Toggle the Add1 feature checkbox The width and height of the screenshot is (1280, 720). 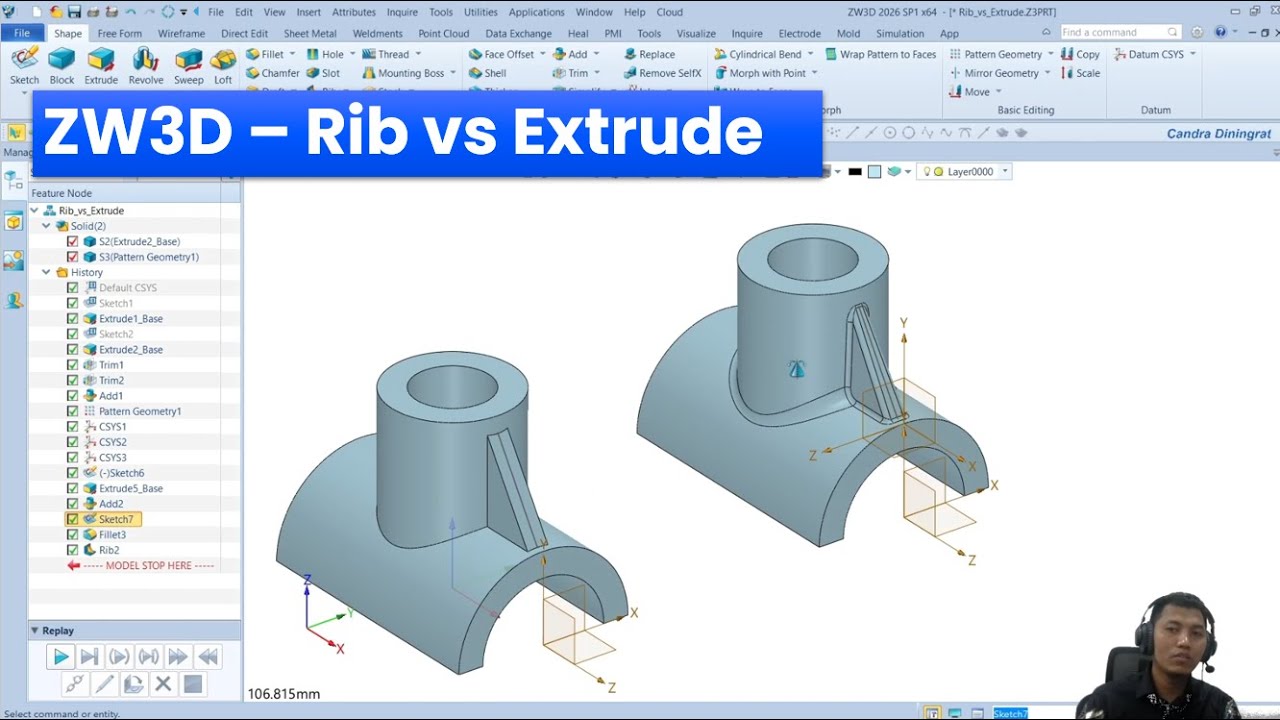(72, 396)
